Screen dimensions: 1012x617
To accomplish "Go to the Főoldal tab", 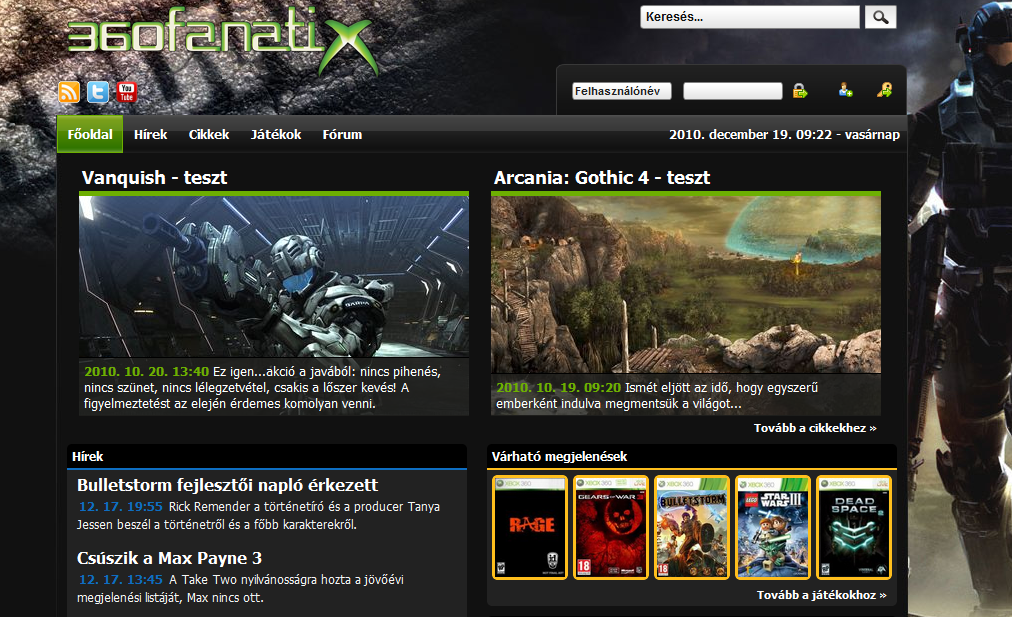I will [x=90, y=134].
